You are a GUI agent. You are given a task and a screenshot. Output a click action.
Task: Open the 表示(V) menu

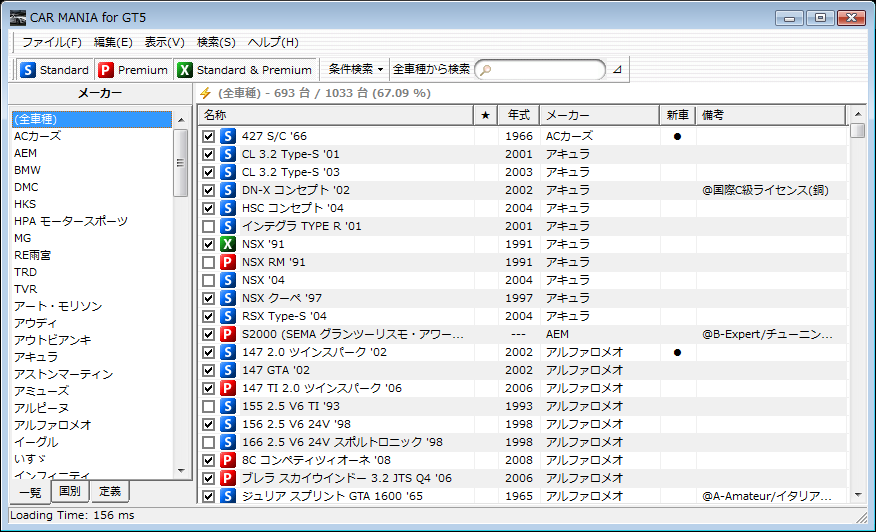coord(165,42)
